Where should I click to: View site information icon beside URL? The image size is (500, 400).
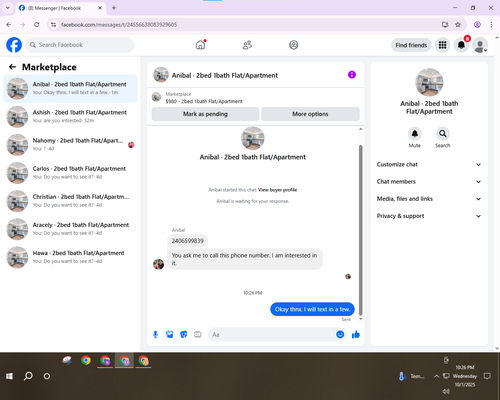[53, 24]
